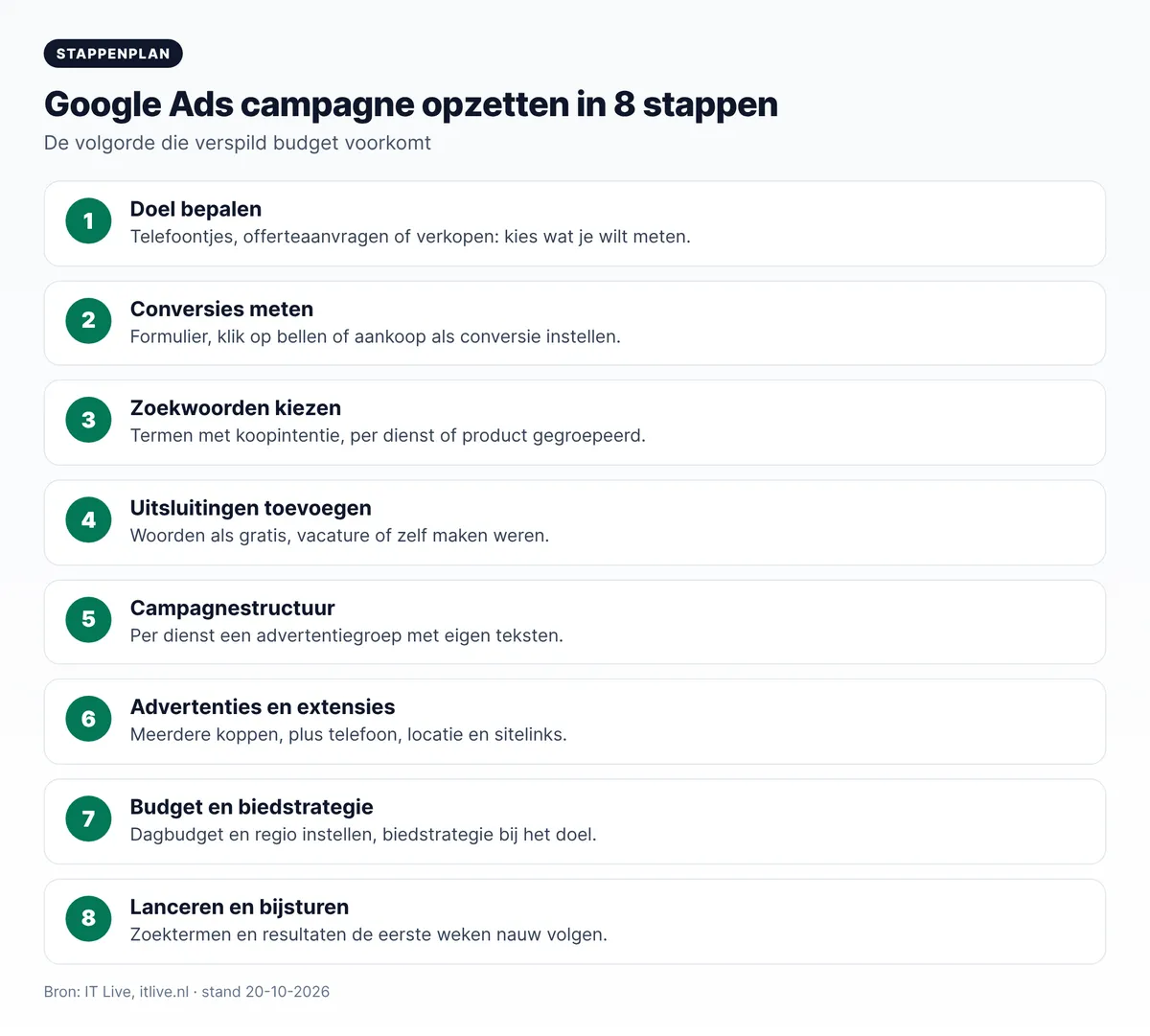Screen dimensions: 1150x1036
Task: Select the 'Uitsluitingen toevoegen' heading
Action: click(x=250, y=508)
